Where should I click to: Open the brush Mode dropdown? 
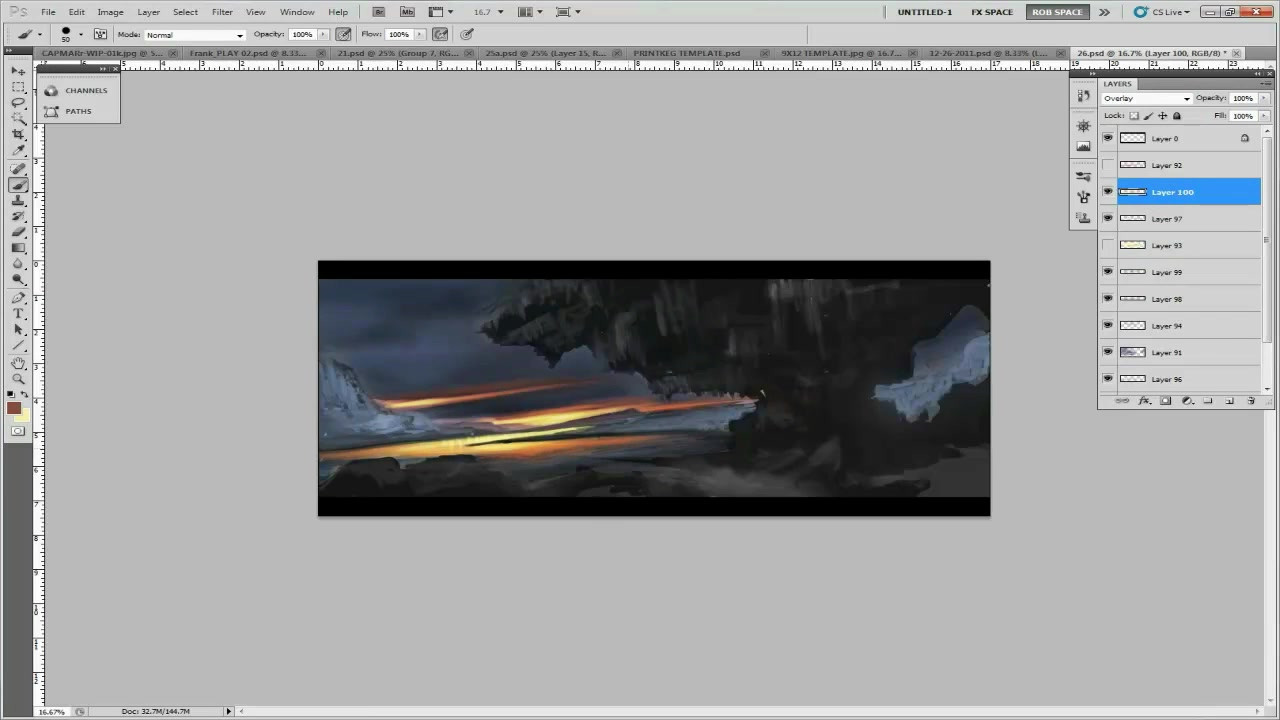194,35
